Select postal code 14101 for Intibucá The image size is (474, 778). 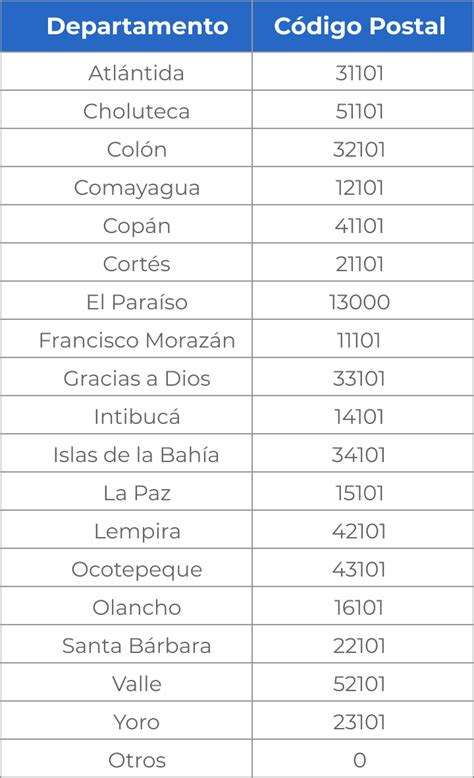(x=359, y=417)
